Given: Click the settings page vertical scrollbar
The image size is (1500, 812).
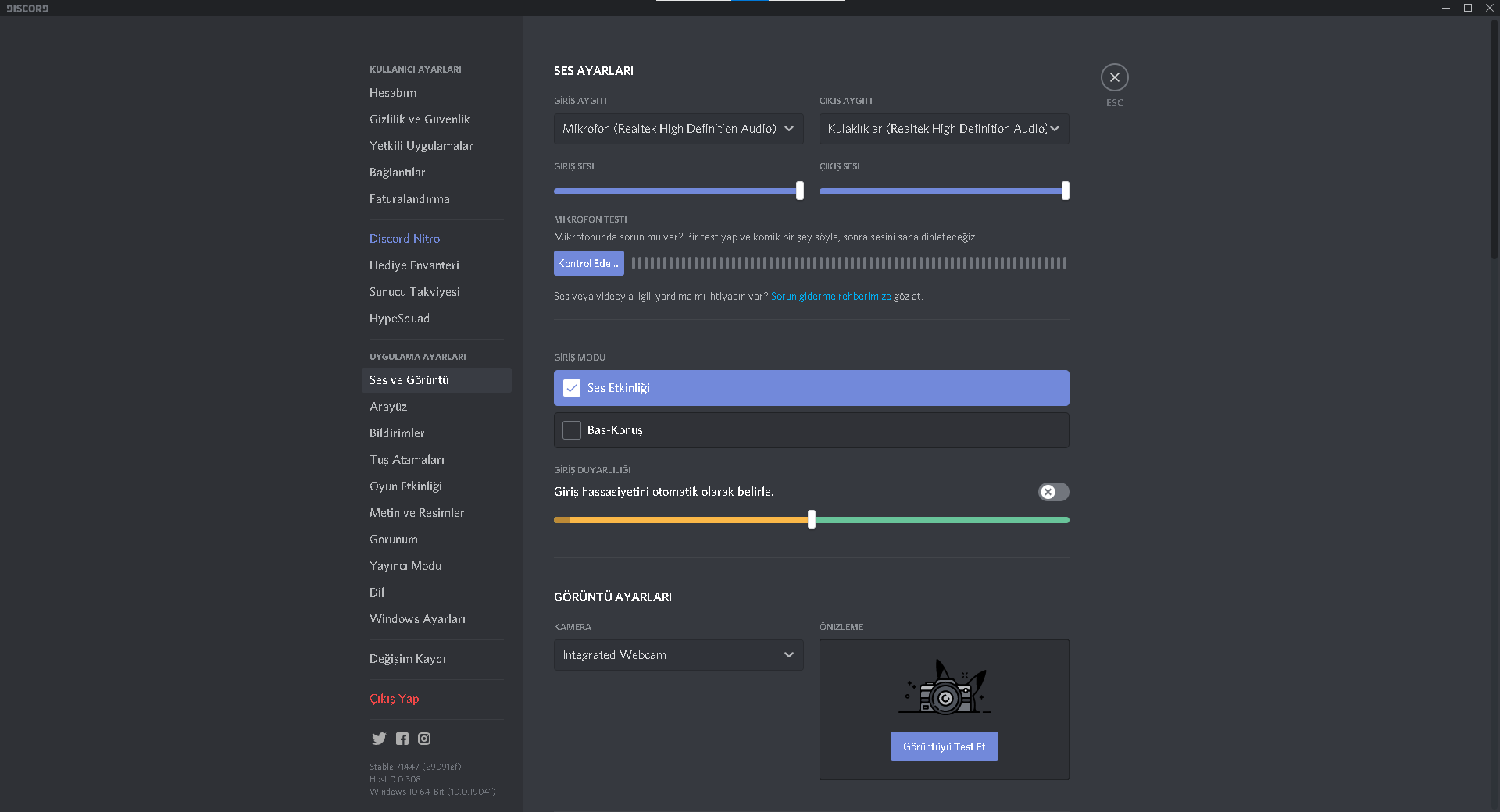Looking at the screenshot, I should coord(1495,141).
